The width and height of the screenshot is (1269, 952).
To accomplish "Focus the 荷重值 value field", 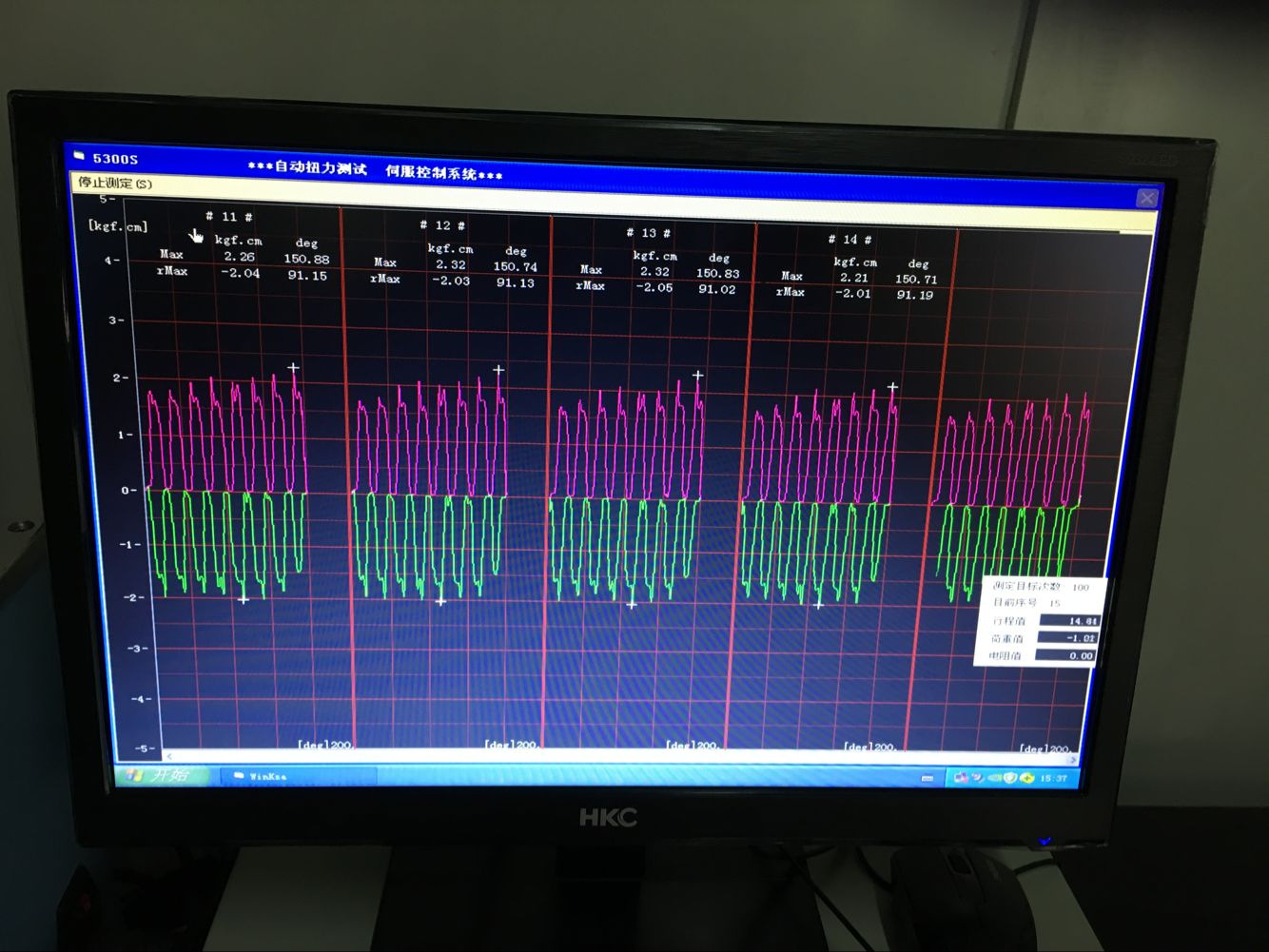I will tap(1067, 638).
